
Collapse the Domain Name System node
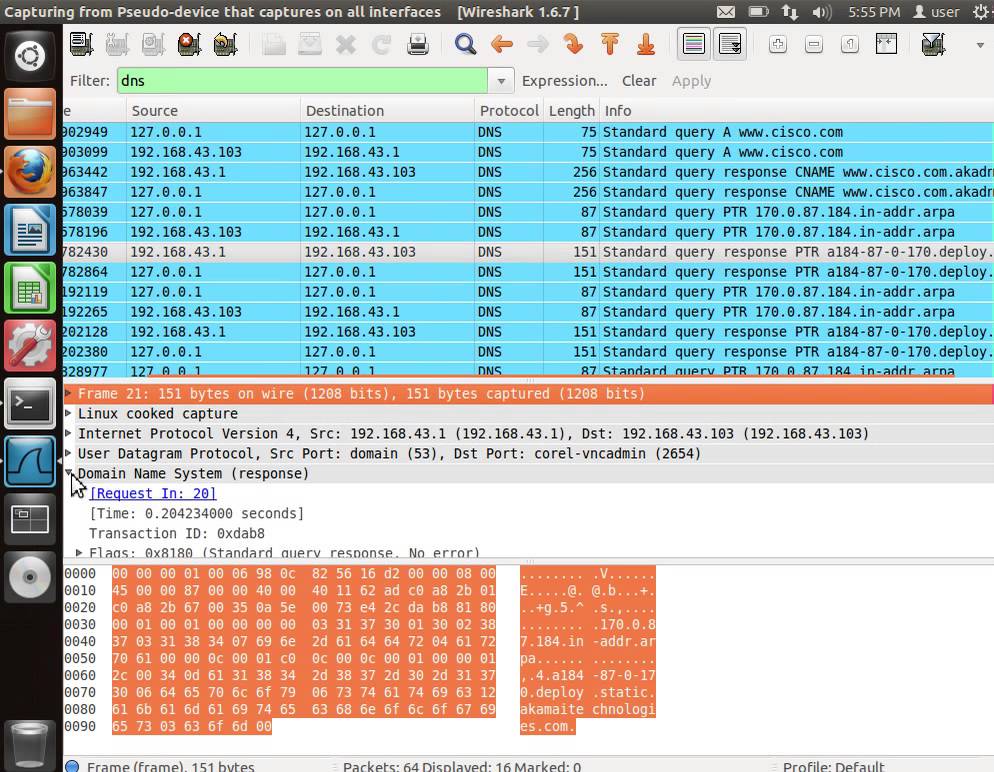point(68,473)
